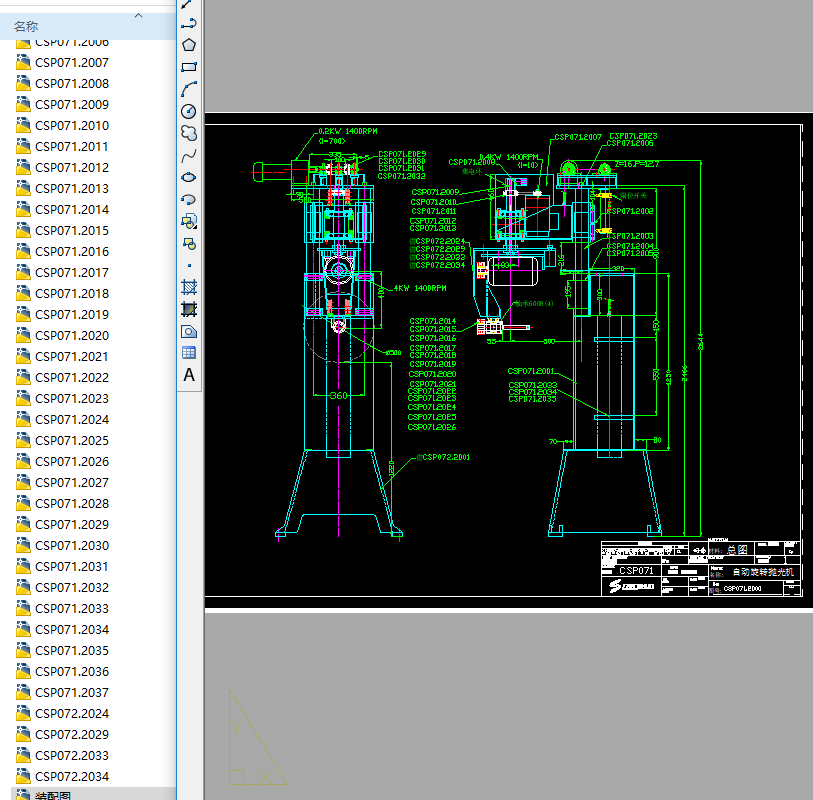
Task: Select the Polyline tool
Action: click(188, 23)
